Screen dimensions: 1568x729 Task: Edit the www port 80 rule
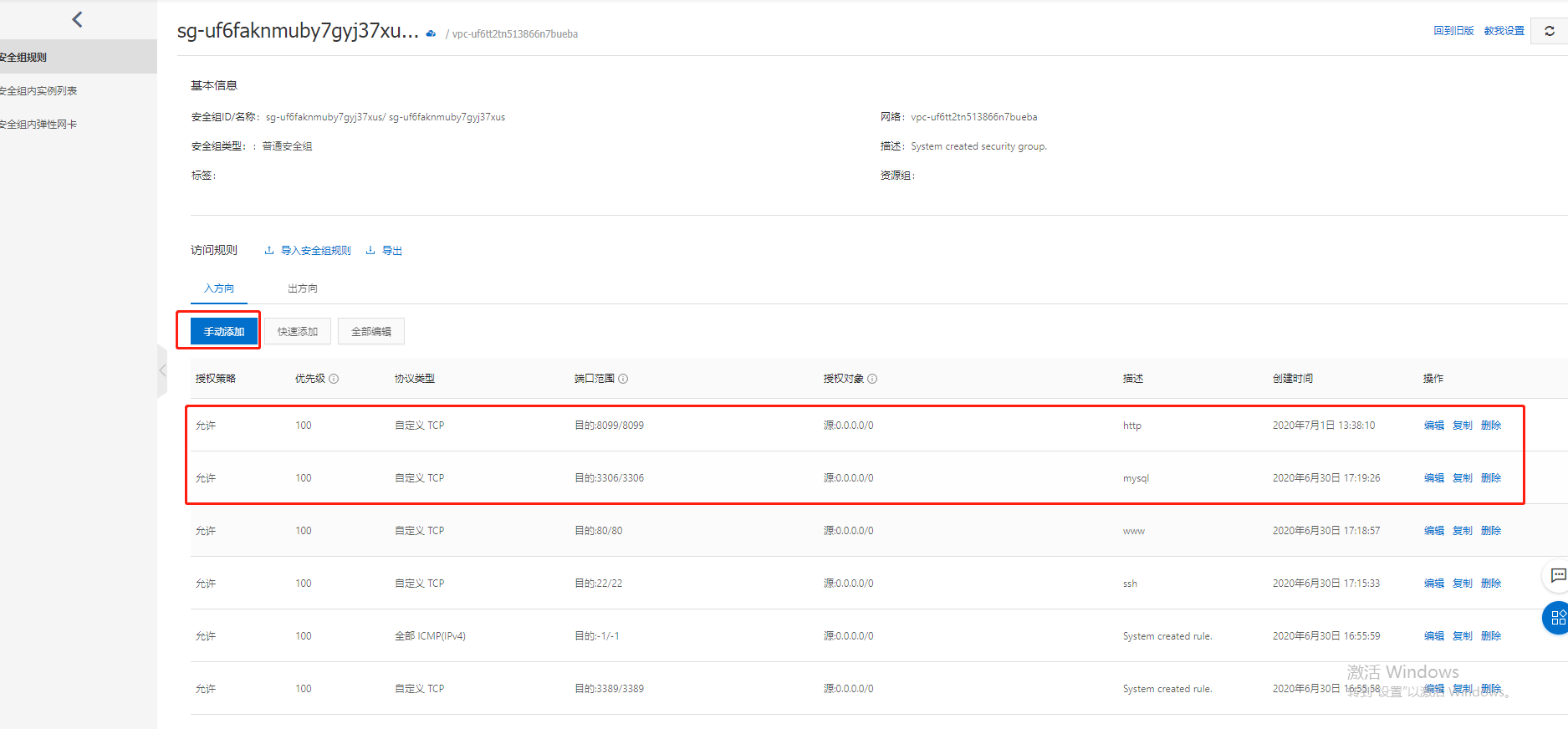(1434, 531)
